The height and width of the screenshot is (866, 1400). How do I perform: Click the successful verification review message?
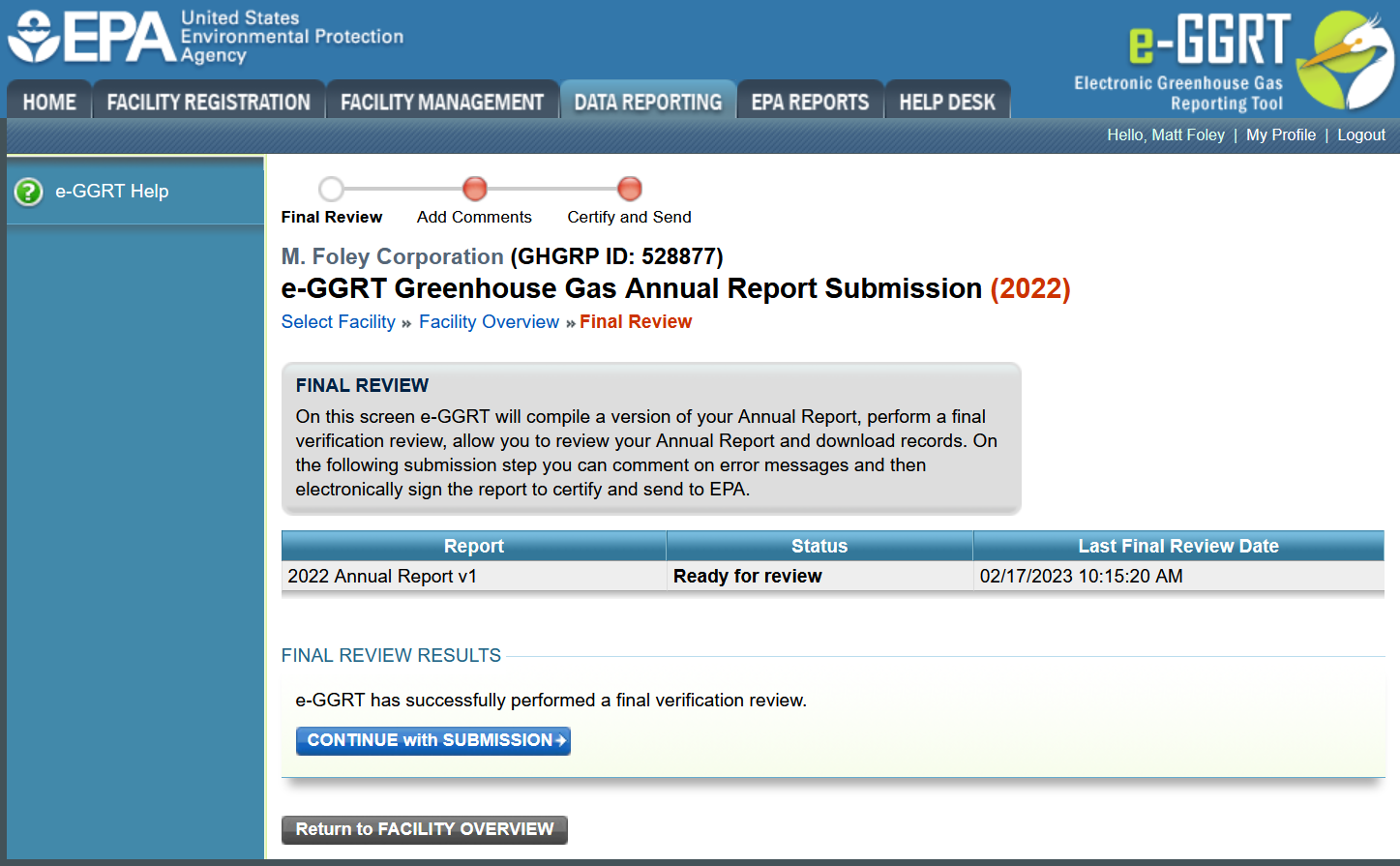(551, 700)
